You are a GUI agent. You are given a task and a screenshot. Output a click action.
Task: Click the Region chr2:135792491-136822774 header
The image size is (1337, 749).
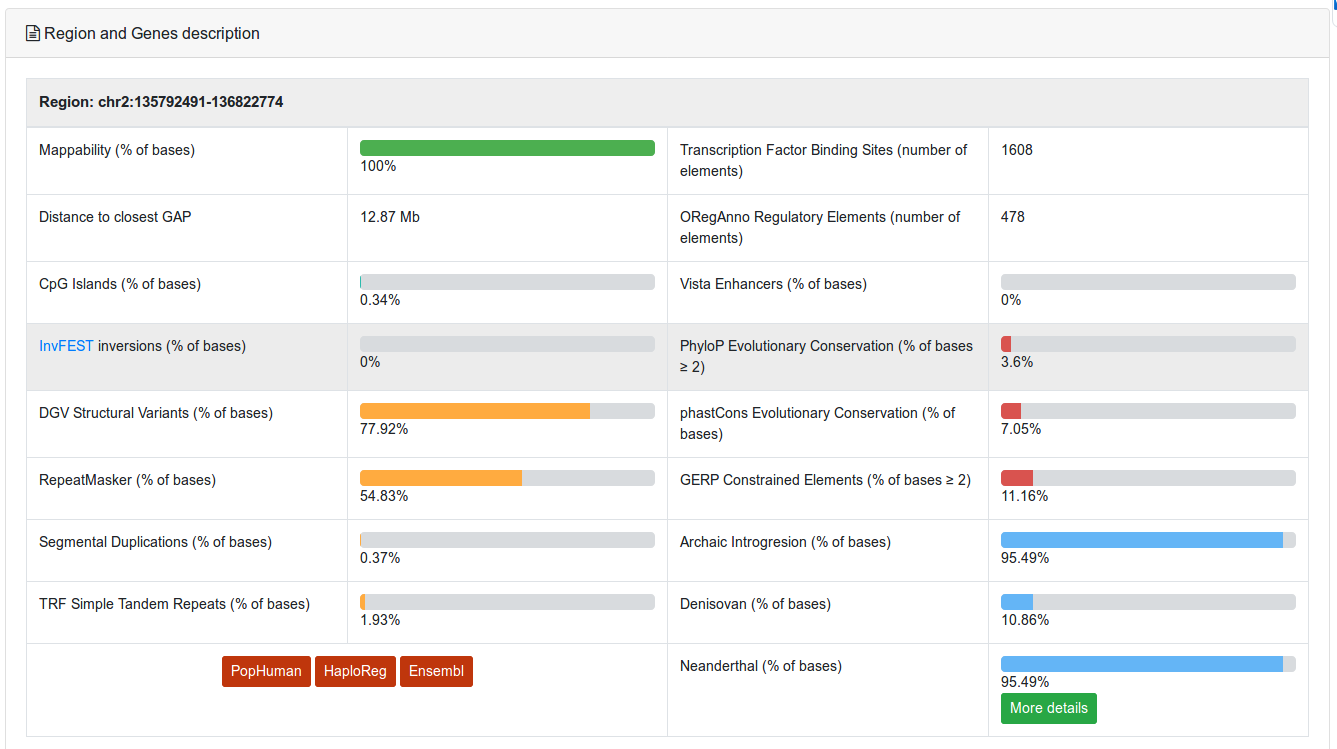[x=161, y=102]
